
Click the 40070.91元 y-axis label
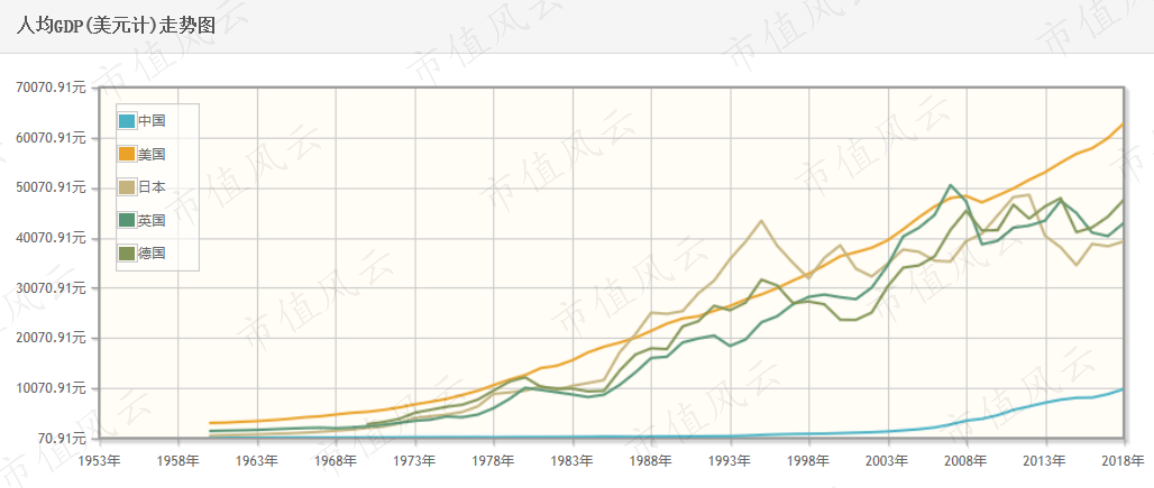coord(51,238)
